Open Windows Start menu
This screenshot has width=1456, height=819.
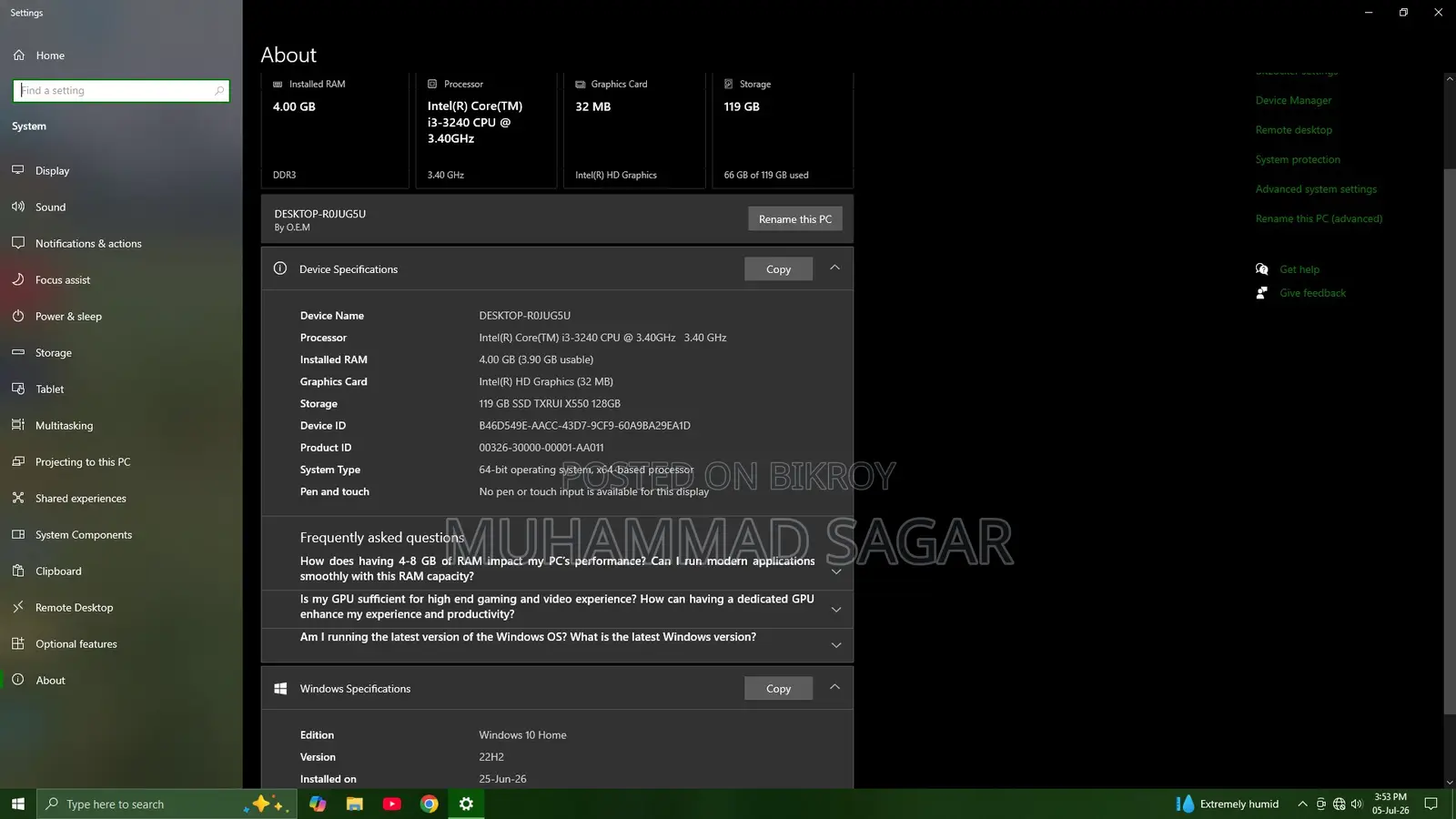(18, 804)
